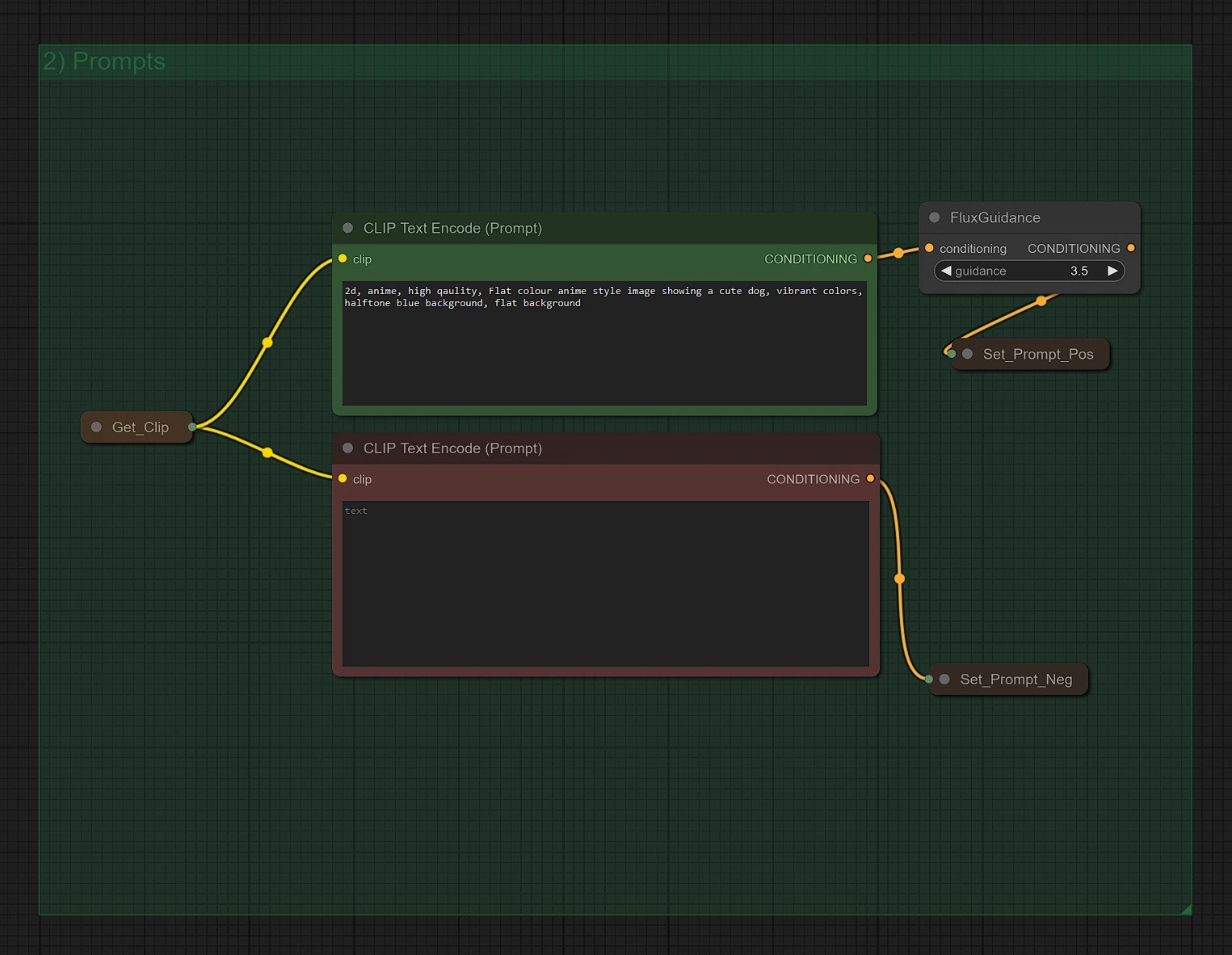Viewport: 1232px width, 955px height.
Task: Click FluxGuidance conditioning input port
Action: tap(929, 248)
